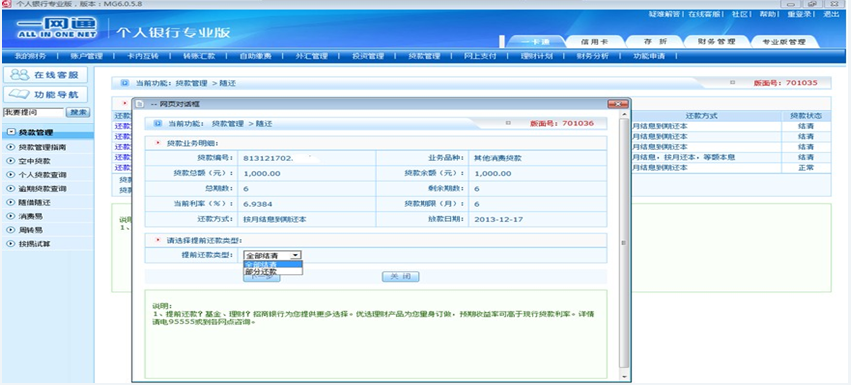Click the 随借随还 bullet icon
Image resolution: width=851 pixels, height=385 pixels.
pos(10,203)
